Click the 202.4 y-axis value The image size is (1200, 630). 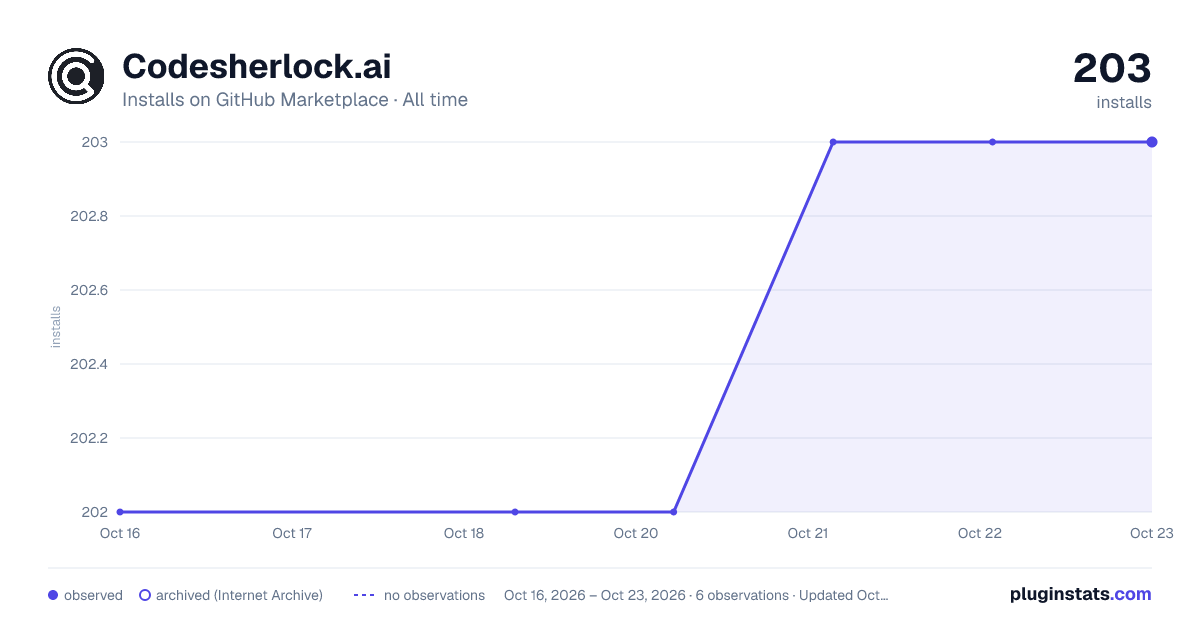(89, 364)
